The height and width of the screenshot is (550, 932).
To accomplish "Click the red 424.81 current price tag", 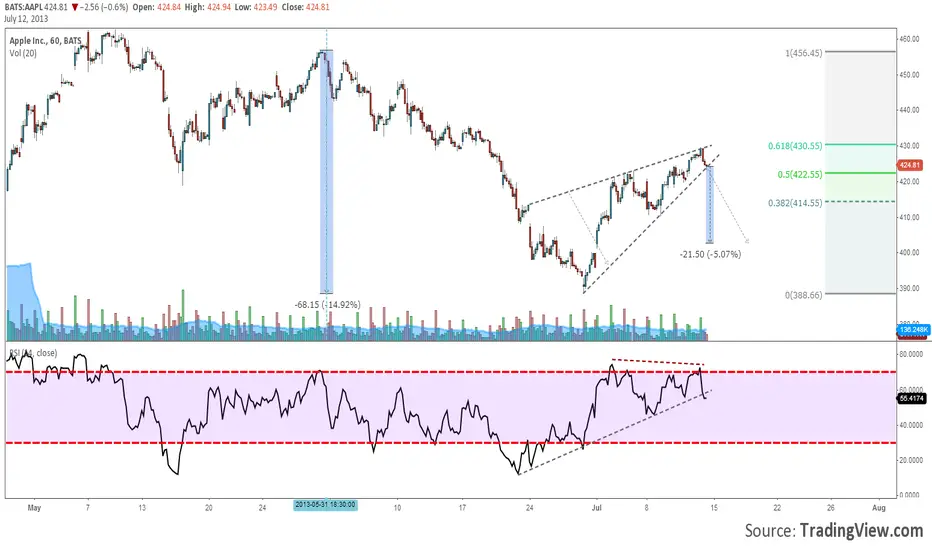I will click(910, 165).
